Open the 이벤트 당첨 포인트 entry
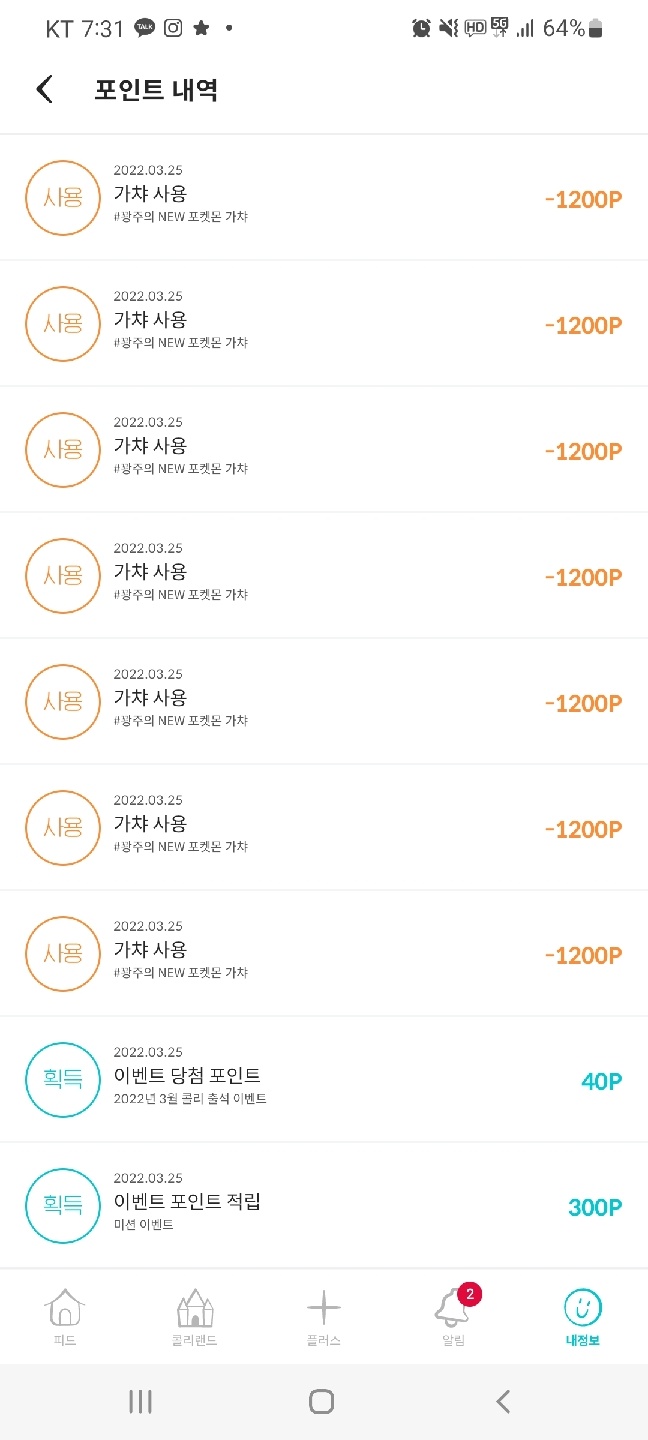The width and height of the screenshot is (648, 1440). tap(324, 1080)
